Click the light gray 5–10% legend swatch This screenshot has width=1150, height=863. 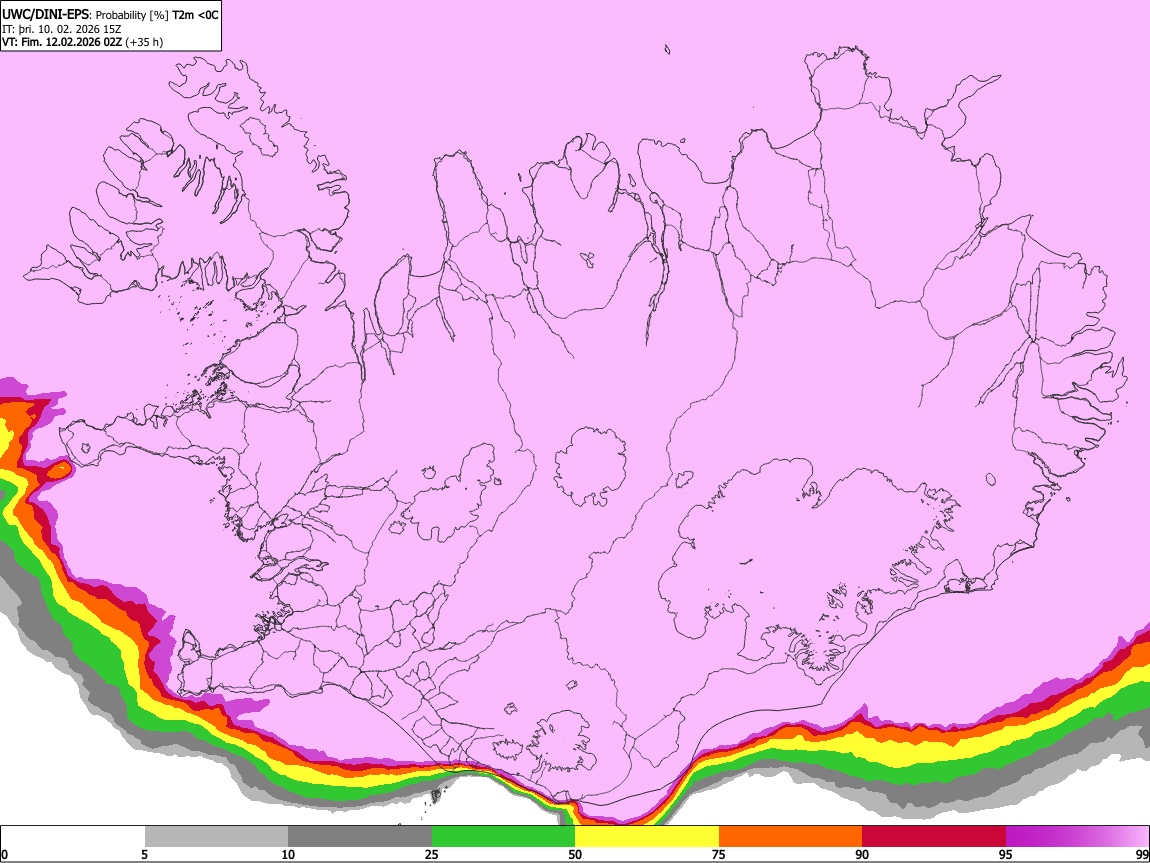point(216,837)
